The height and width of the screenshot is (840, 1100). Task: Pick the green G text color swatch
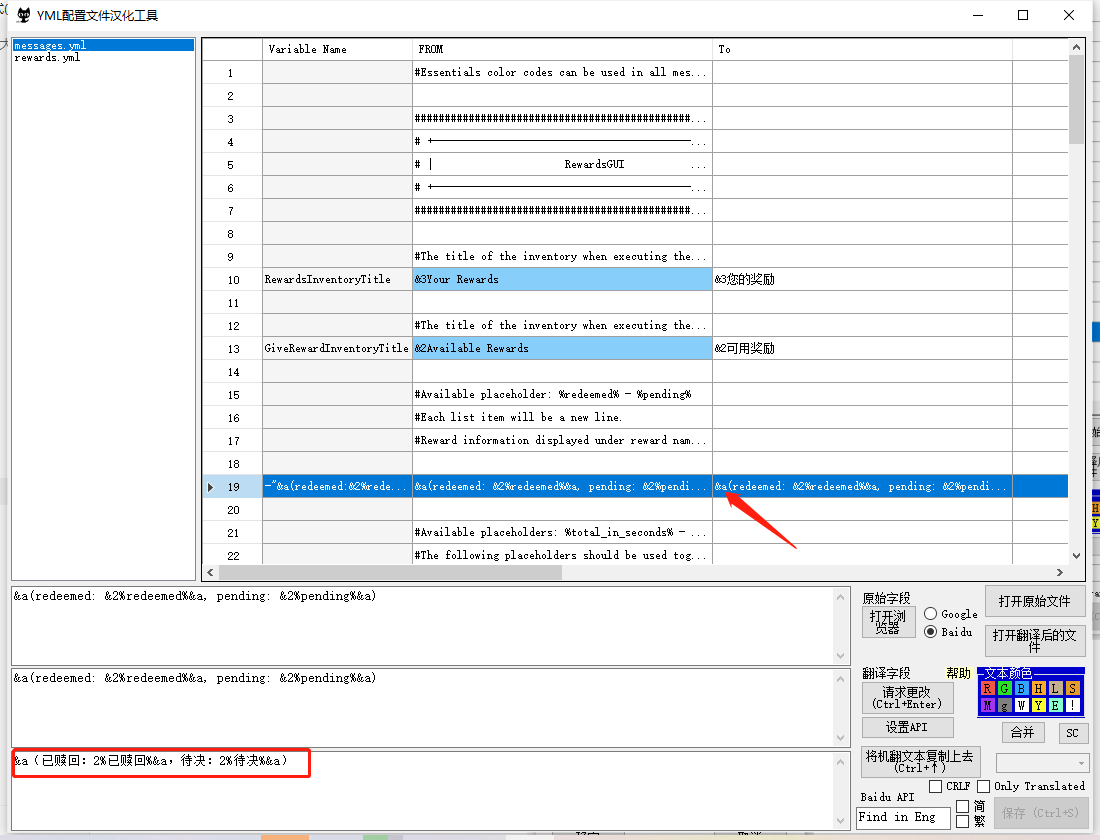tap(1004, 688)
